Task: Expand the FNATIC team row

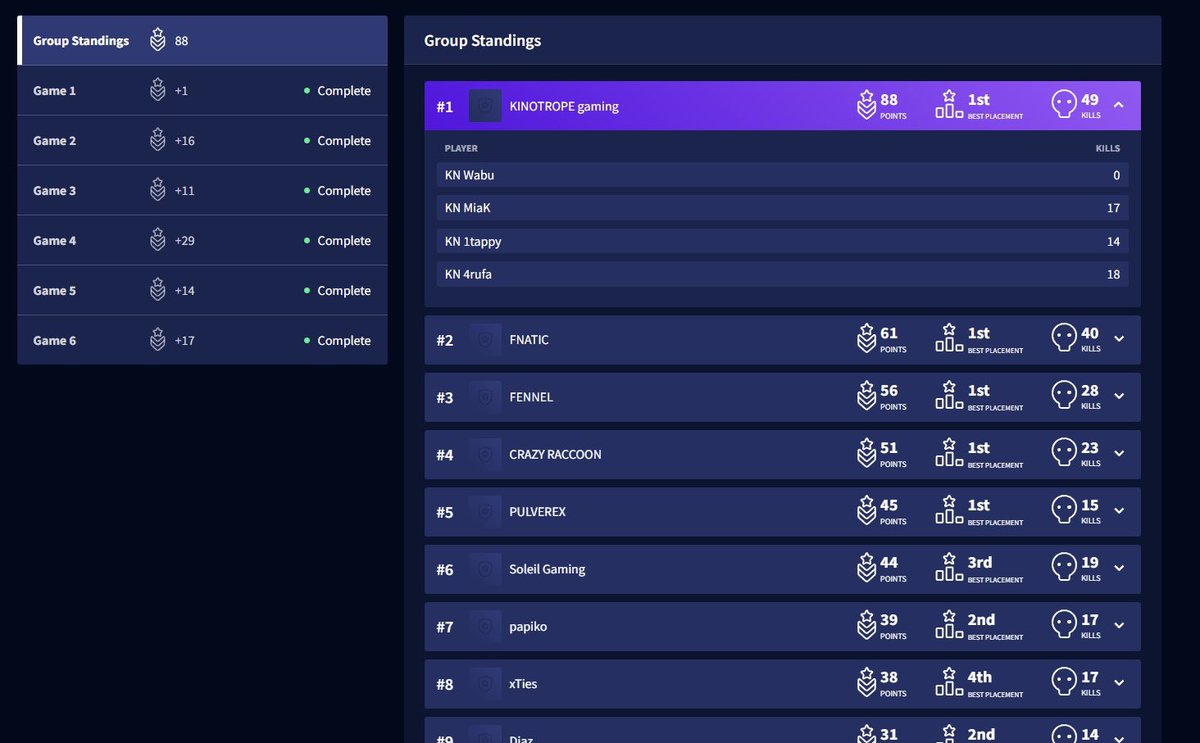Action: pos(1119,339)
